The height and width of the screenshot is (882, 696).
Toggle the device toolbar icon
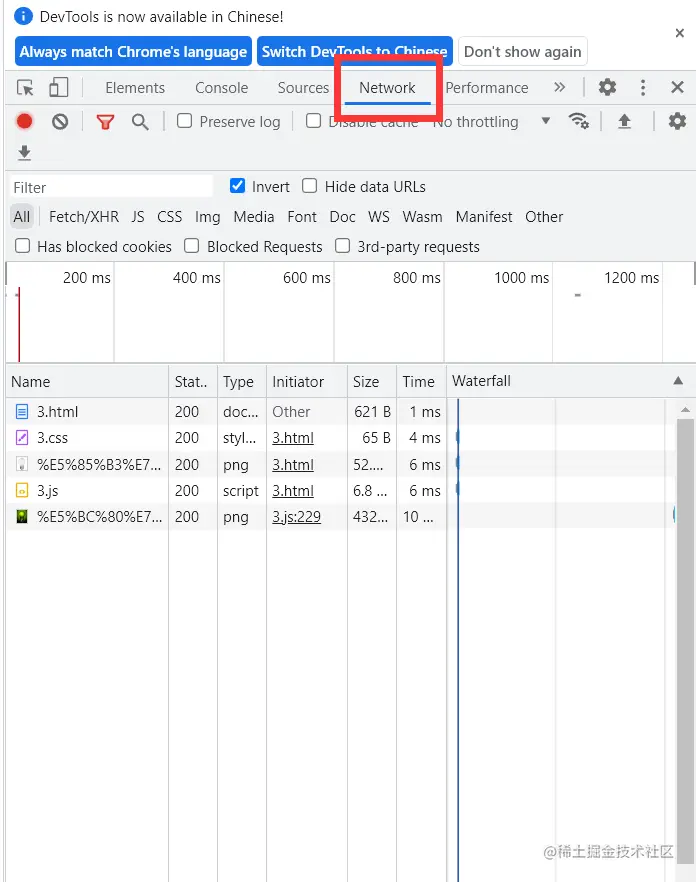click(59, 87)
